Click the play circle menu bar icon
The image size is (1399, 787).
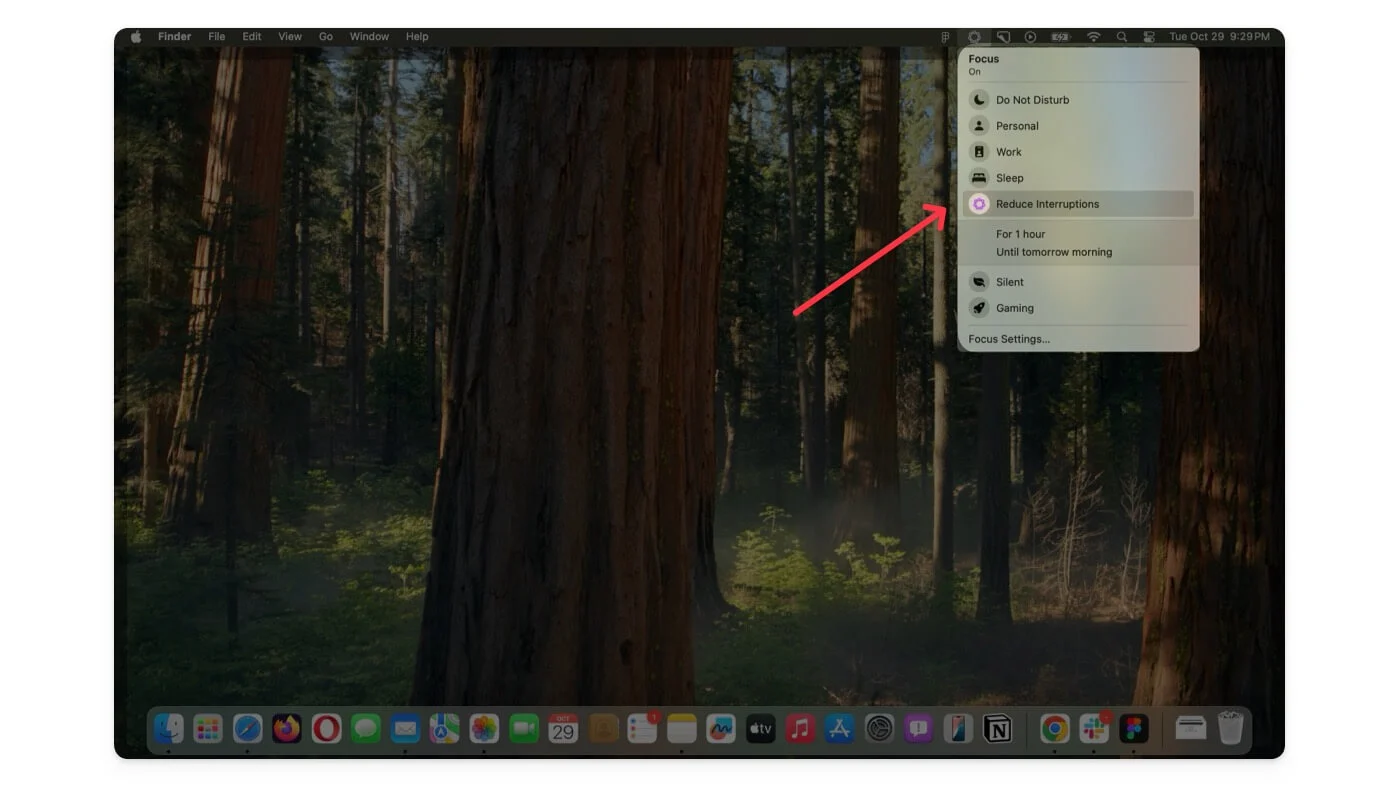point(1030,37)
